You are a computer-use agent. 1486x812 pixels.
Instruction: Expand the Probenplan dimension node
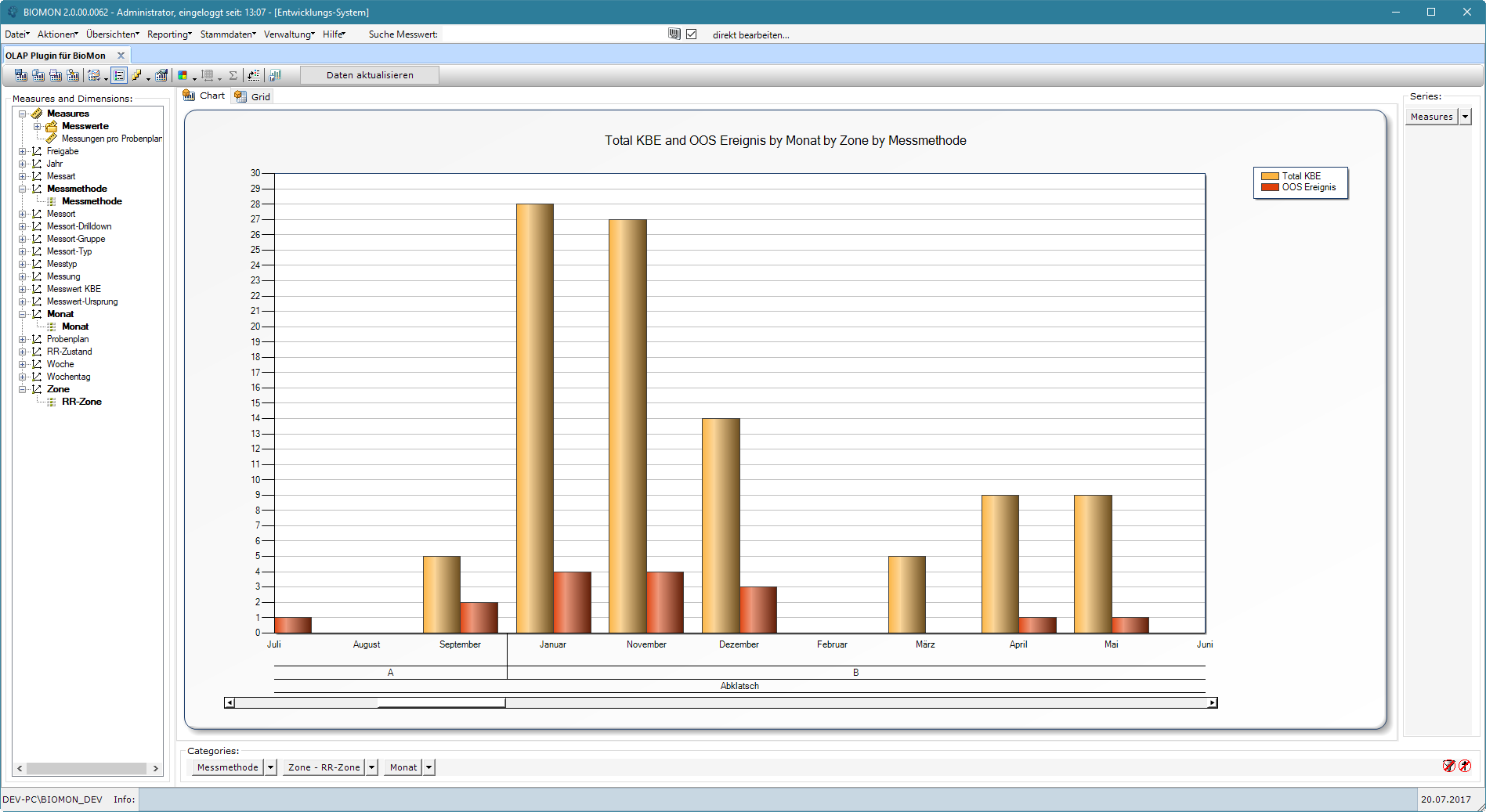24,339
